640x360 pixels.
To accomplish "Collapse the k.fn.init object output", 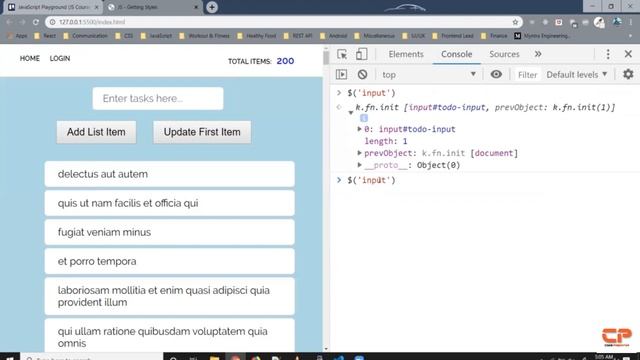I will coord(351,112).
